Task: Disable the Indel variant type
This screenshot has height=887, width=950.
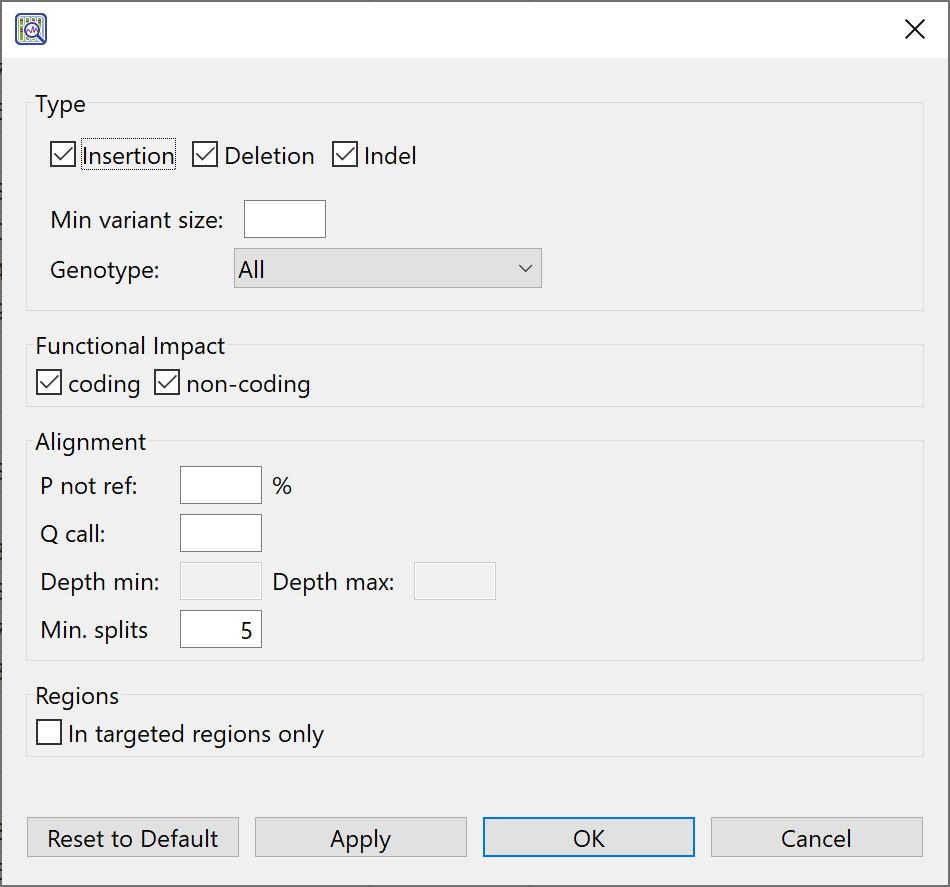Action: (345, 155)
